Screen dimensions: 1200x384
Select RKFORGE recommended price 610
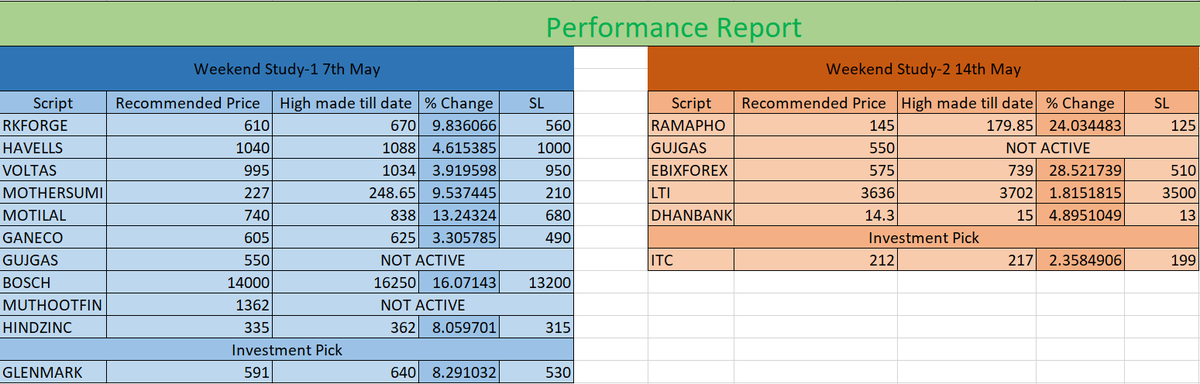pyautogui.click(x=189, y=127)
